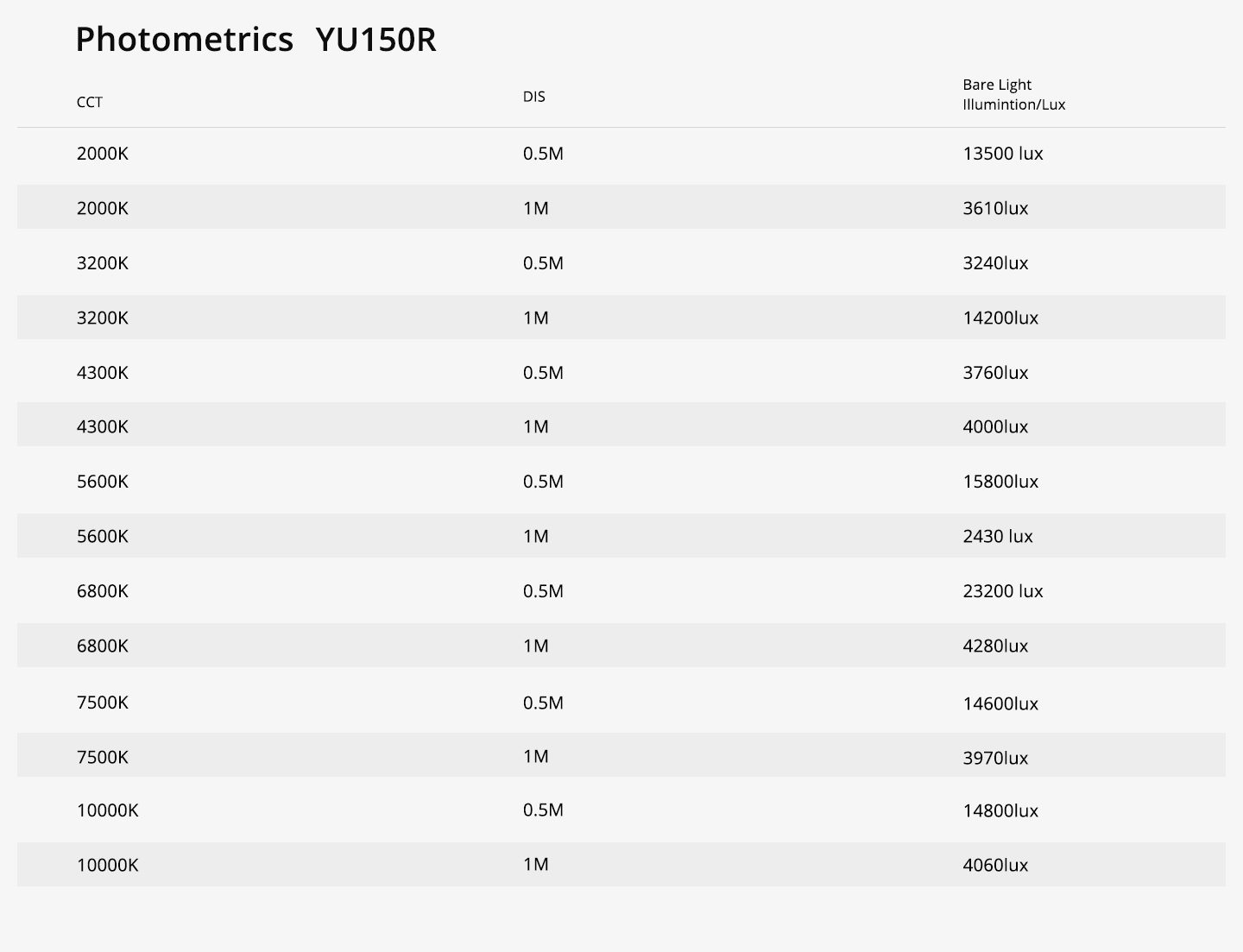Select the 15800lux illumination value
This screenshot has width=1243, height=952.
1000,482
